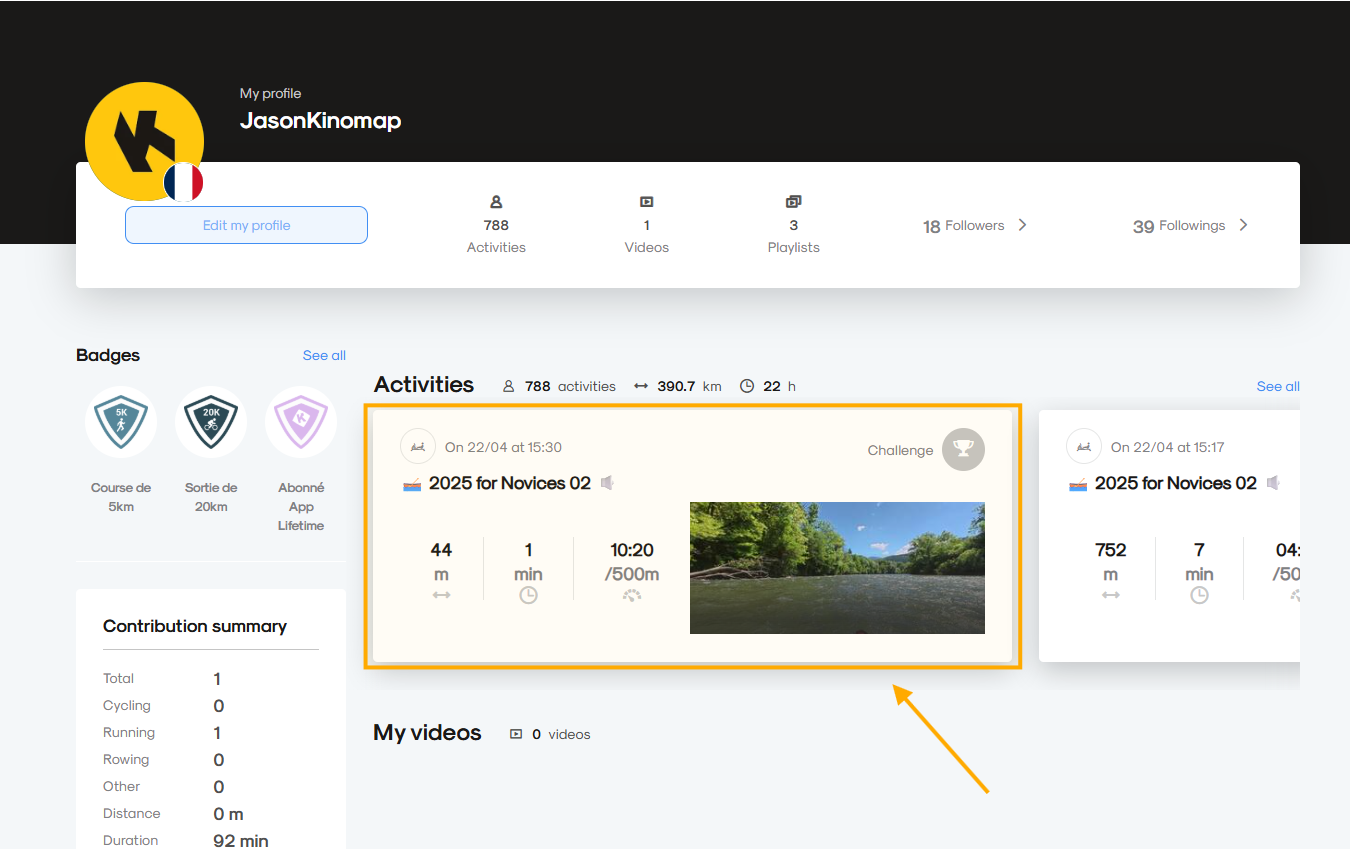This screenshot has width=1350, height=849.
Task: Expand Followings with its chevron arrow
Action: pyautogui.click(x=1243, y=225)
